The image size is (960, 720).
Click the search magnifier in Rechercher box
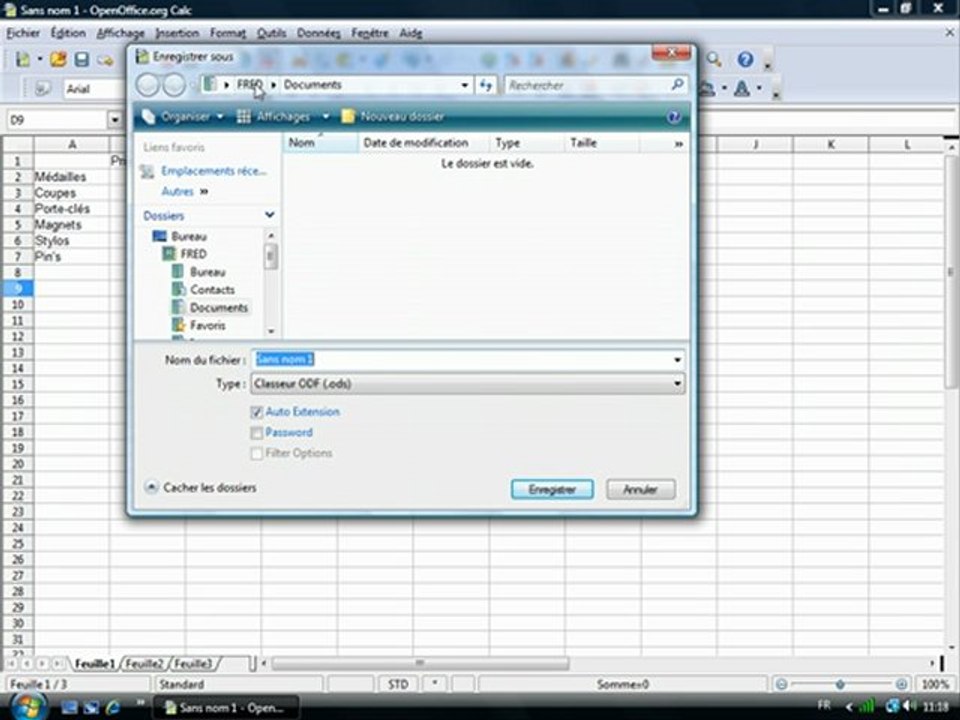pos(677,84)
